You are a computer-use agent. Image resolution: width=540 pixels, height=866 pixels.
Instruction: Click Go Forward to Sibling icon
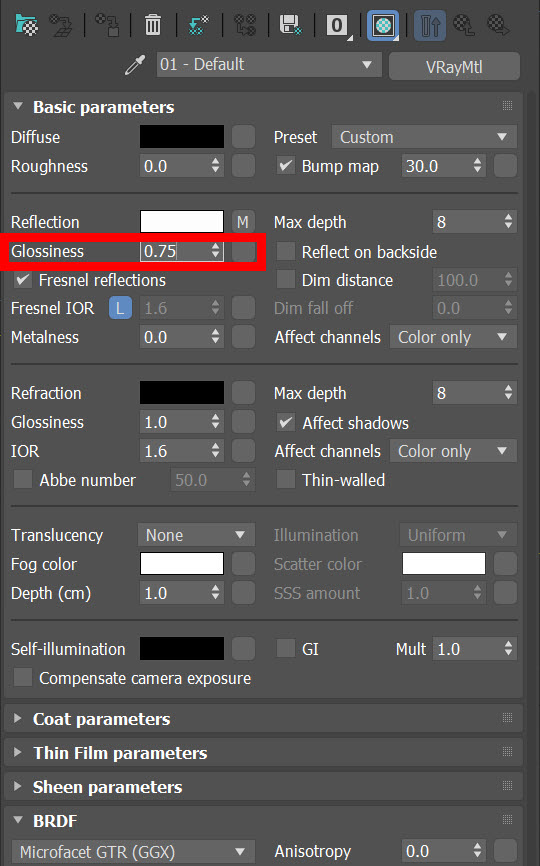498,25
